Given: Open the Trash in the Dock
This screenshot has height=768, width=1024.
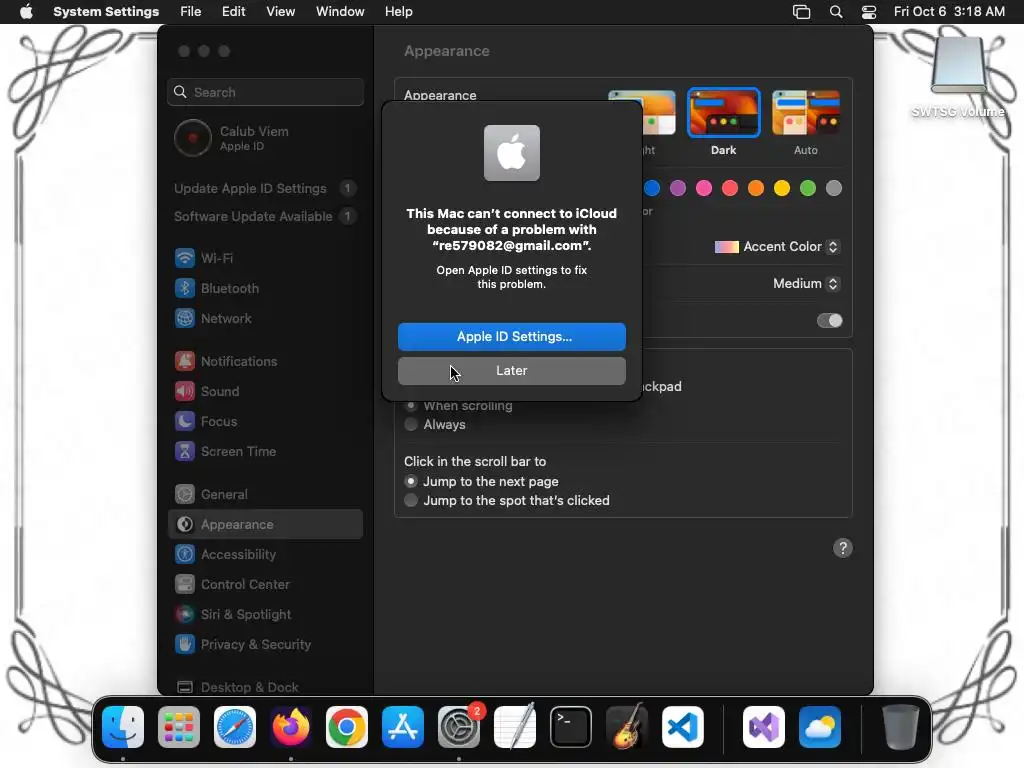Looking at the screenshot, I should coord(901,727).
